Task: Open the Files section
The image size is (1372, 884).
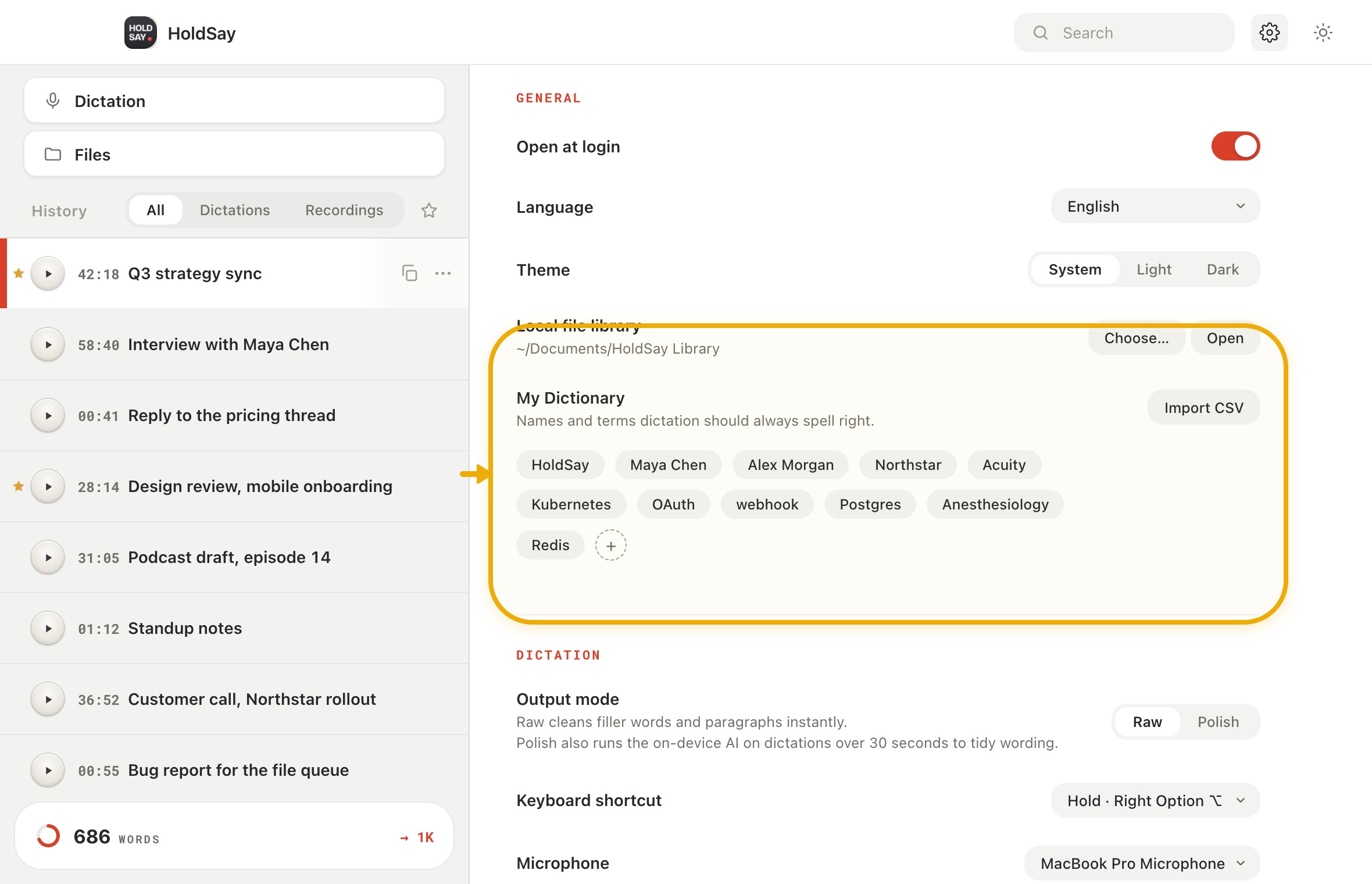Action: (x=234, y=154)
